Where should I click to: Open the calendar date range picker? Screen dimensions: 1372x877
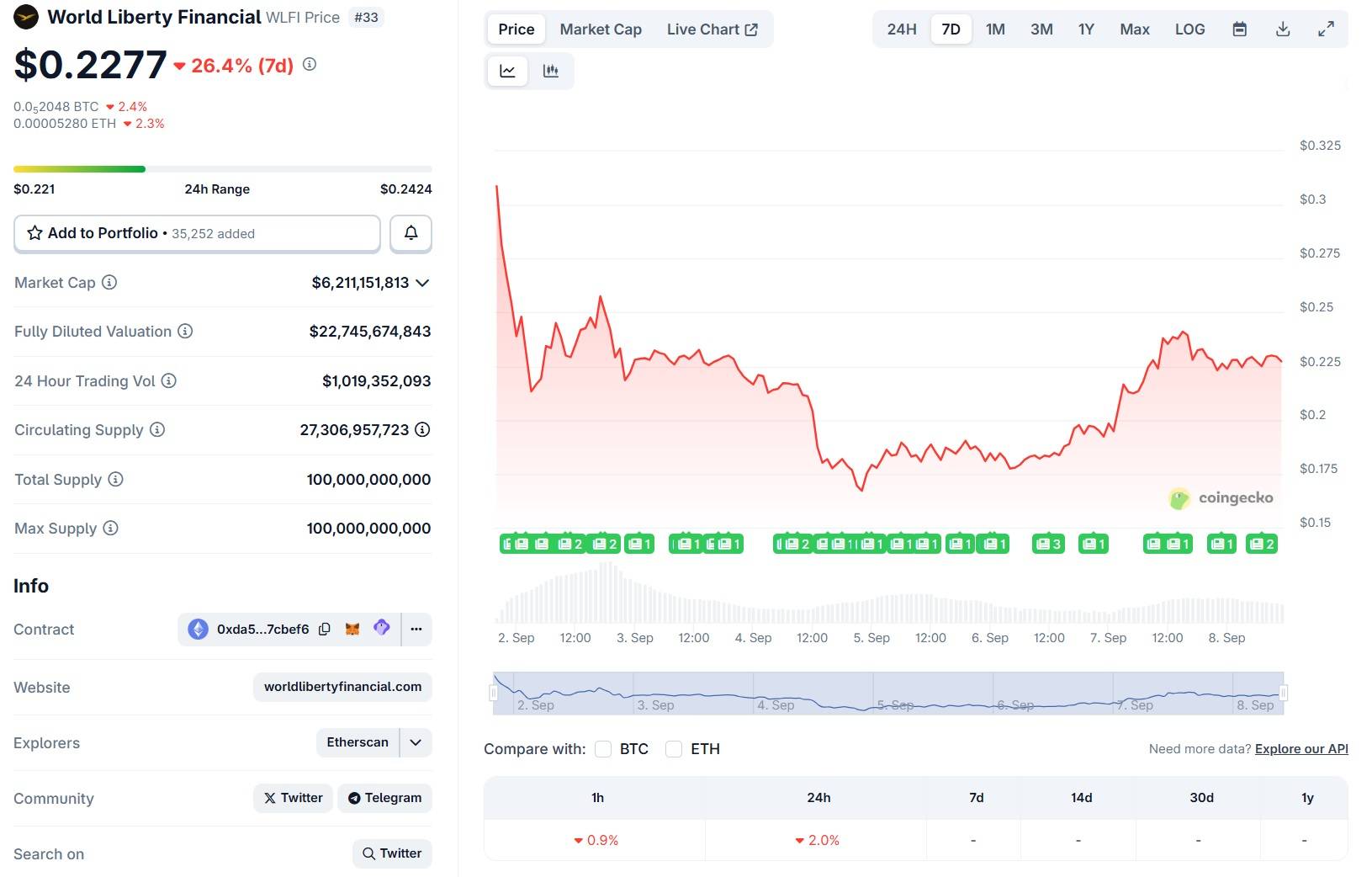point(1240,29)
